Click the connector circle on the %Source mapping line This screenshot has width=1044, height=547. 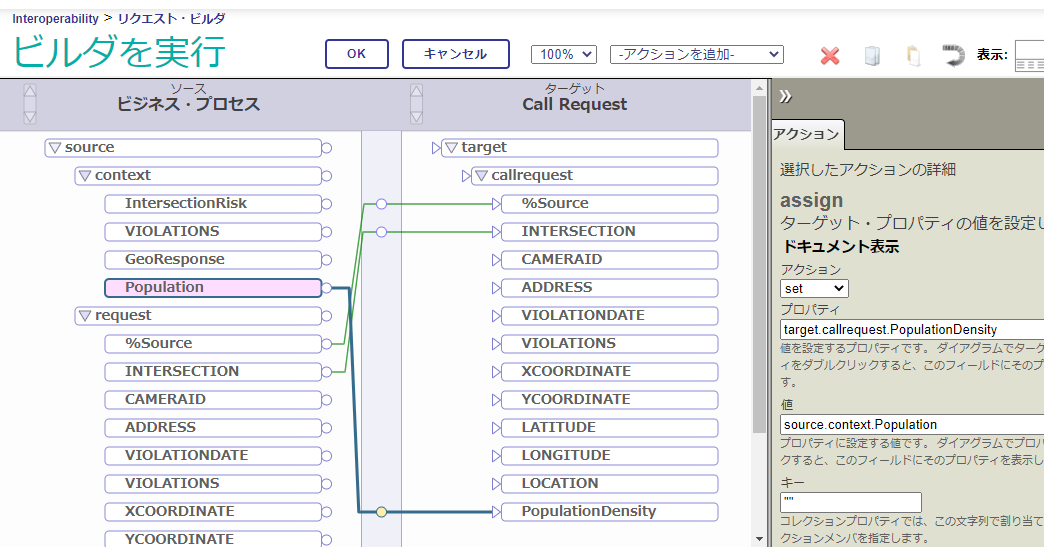point(381,204)
